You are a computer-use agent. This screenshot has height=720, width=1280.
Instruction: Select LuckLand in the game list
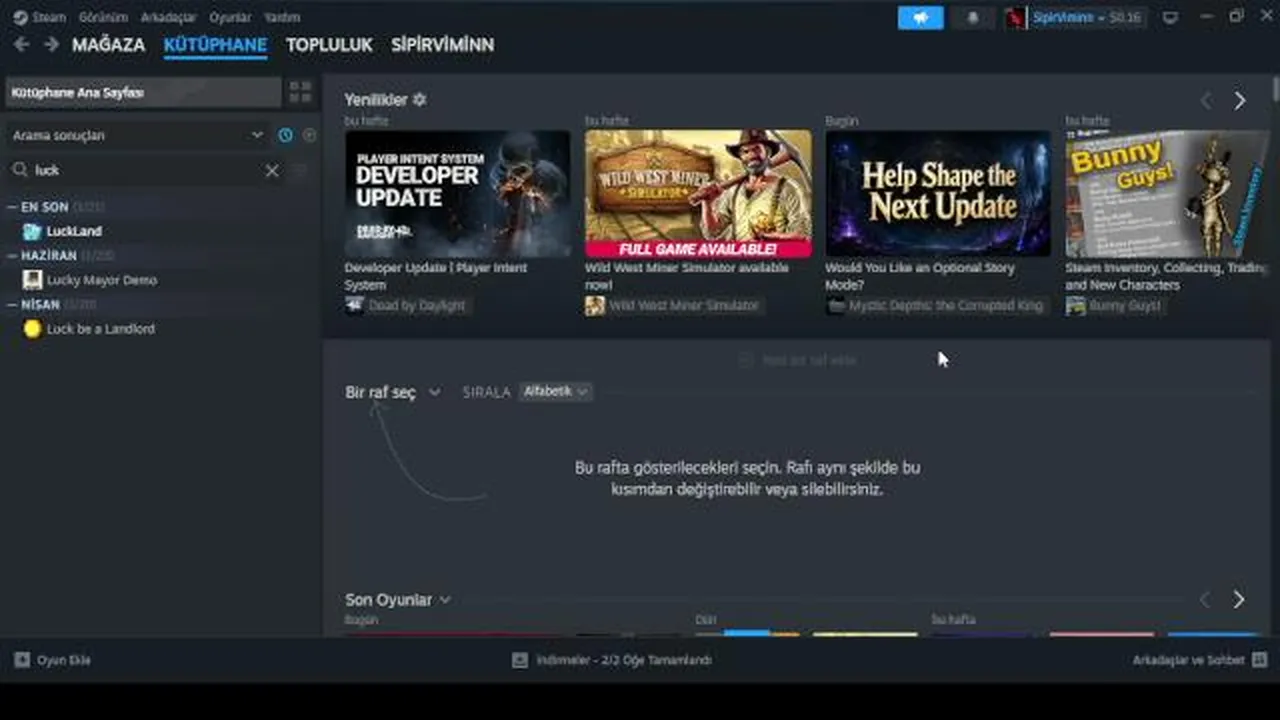click(74, 231)
